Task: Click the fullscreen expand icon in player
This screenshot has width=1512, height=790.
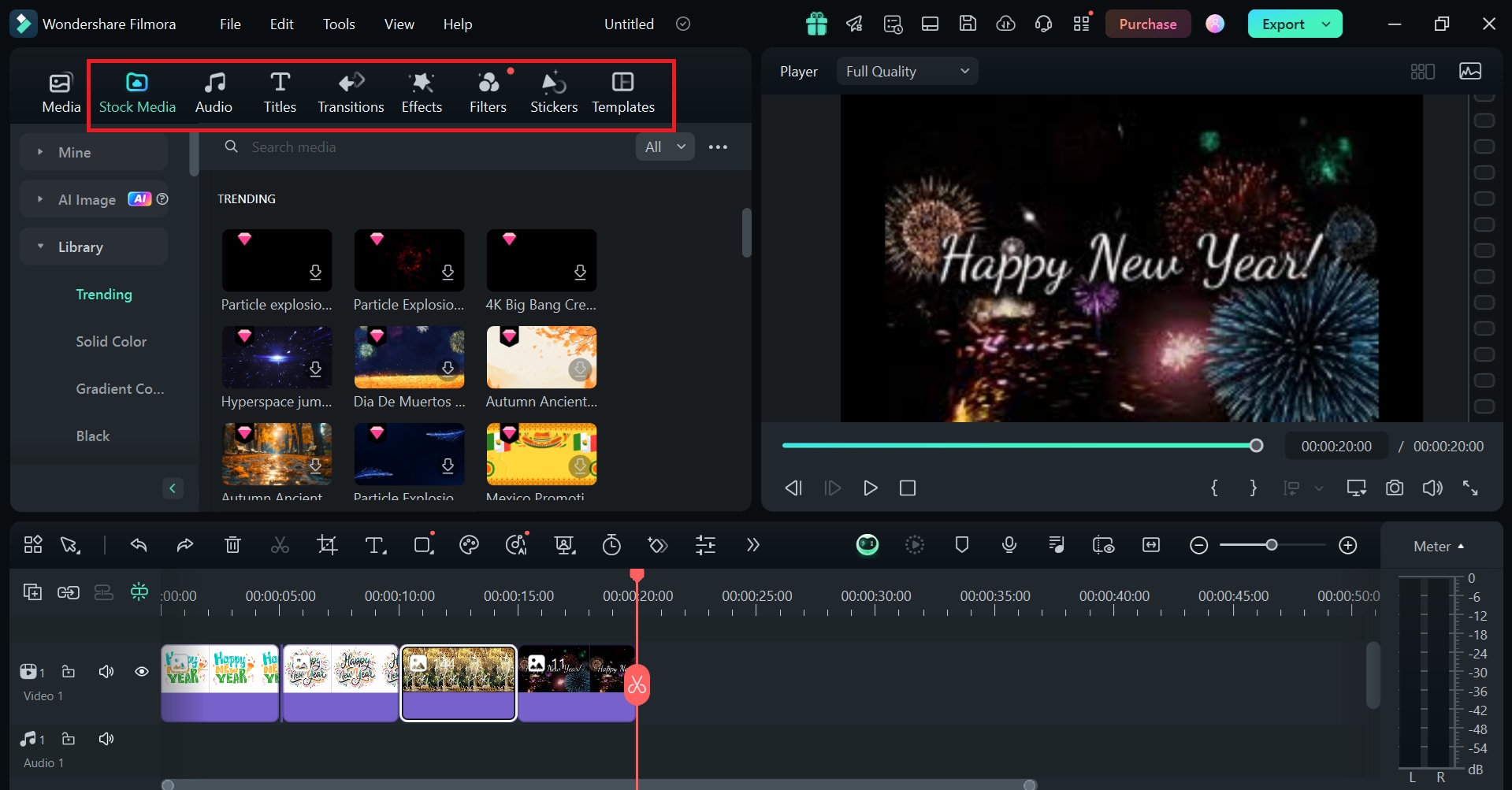Action: [1470, 488]
